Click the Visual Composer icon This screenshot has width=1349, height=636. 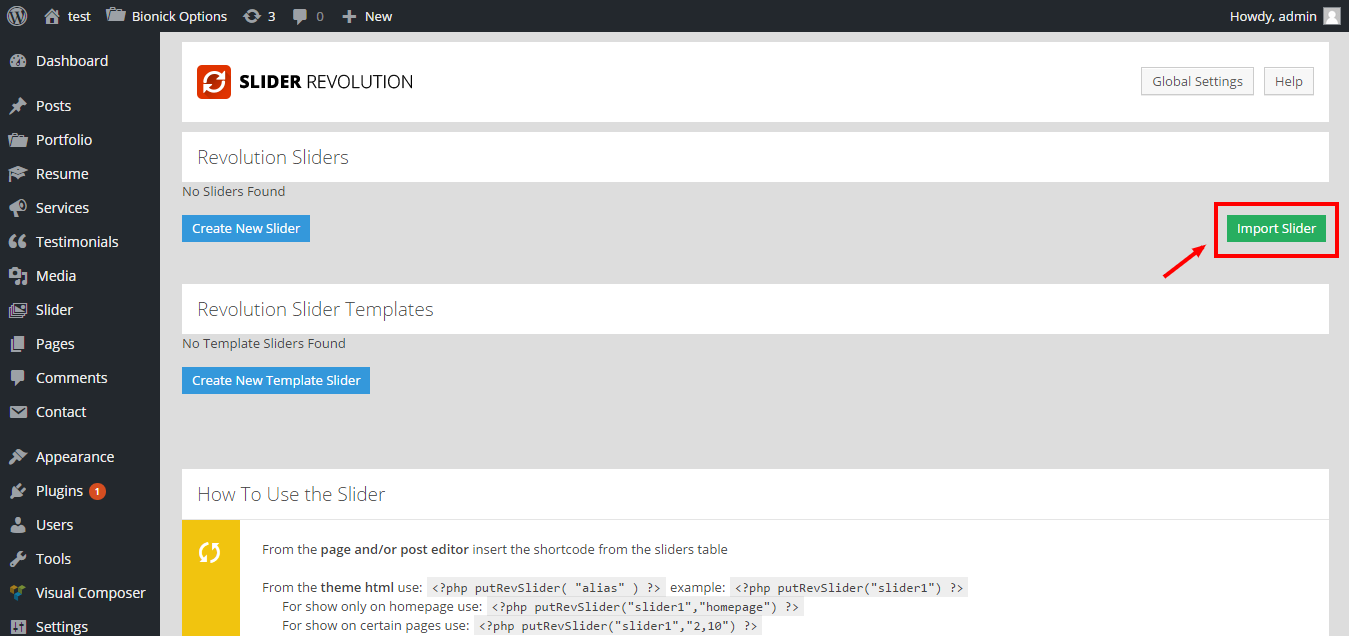point(18,593)
